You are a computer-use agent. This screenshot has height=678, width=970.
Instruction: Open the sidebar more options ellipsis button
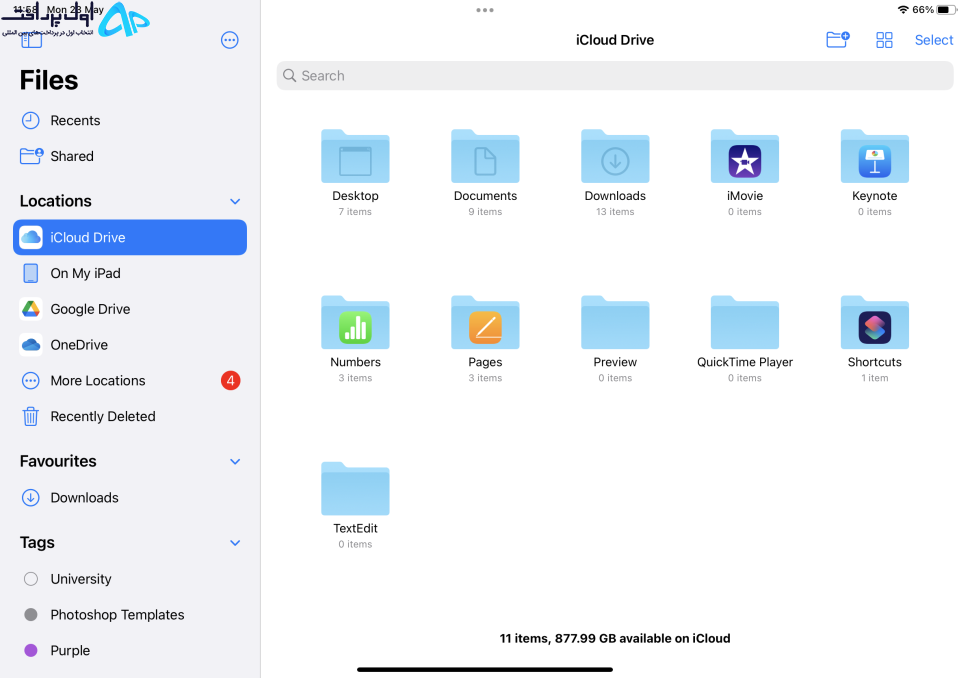click(x=230, y=40)
